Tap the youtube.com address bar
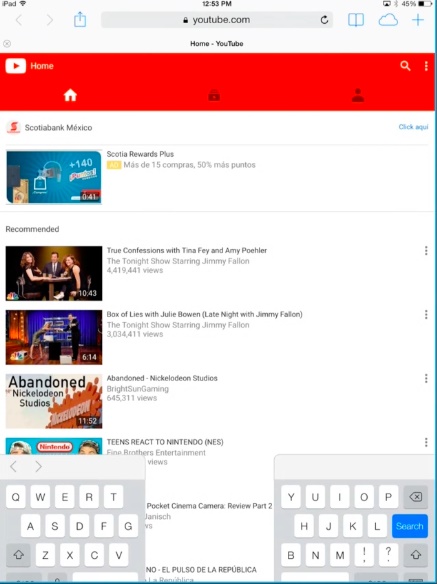Viewport: 437px width, 584px height. click(x=216, y=20)
